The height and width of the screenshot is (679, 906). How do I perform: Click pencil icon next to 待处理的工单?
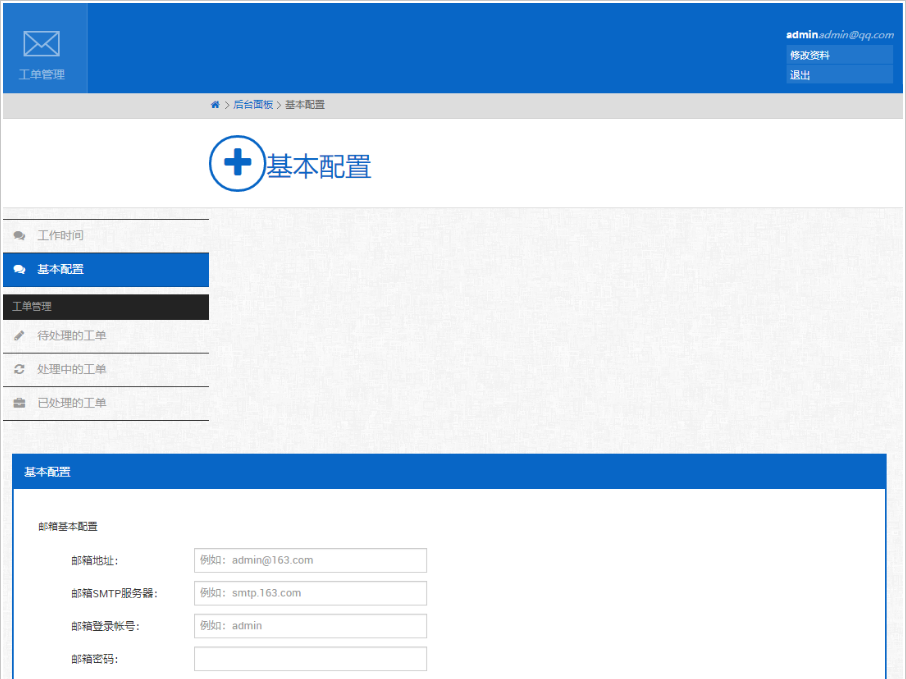coord(19,335)
